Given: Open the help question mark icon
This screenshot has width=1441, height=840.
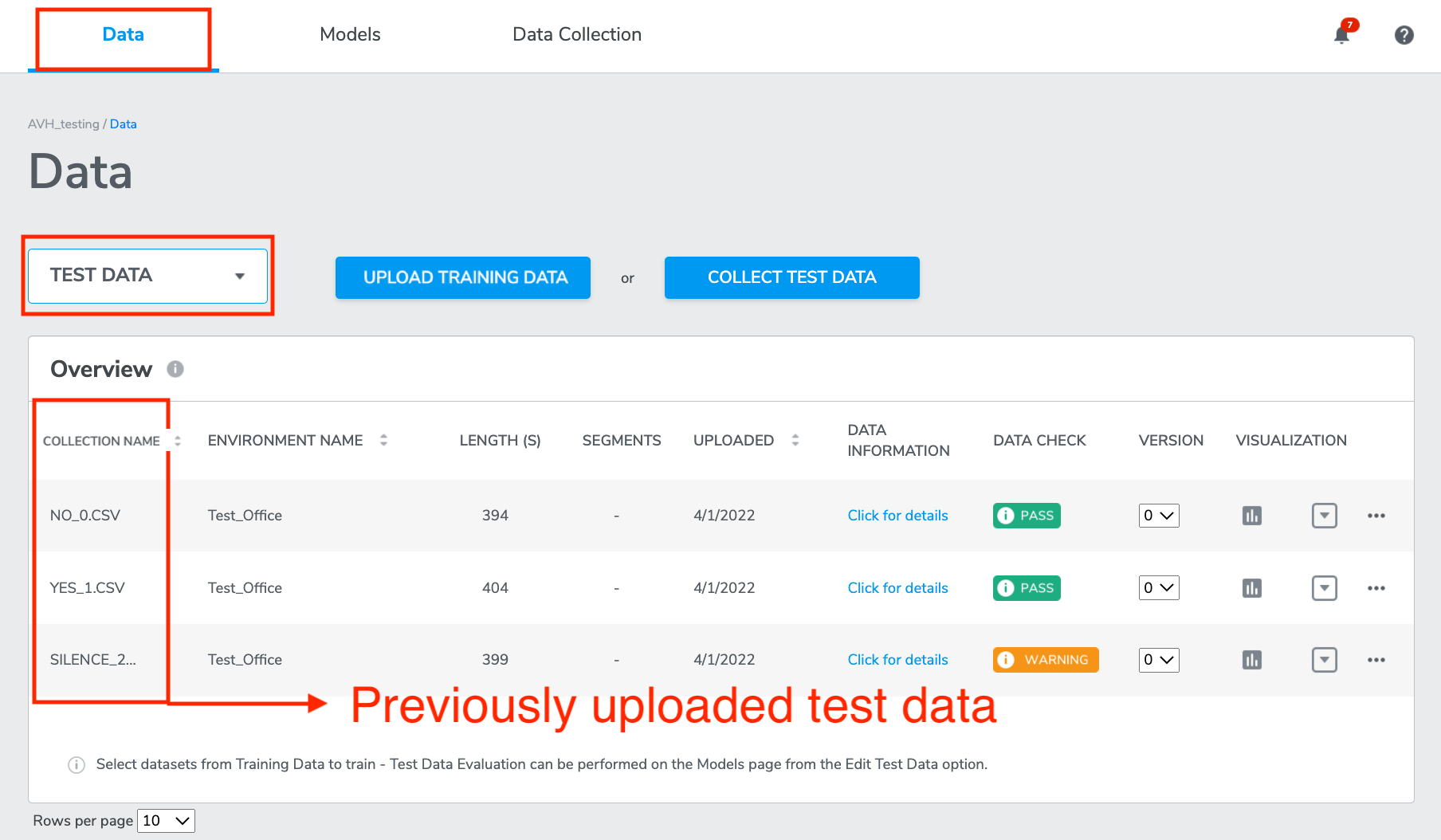Looking at the screenshot, I should [x=1404, y=35].
